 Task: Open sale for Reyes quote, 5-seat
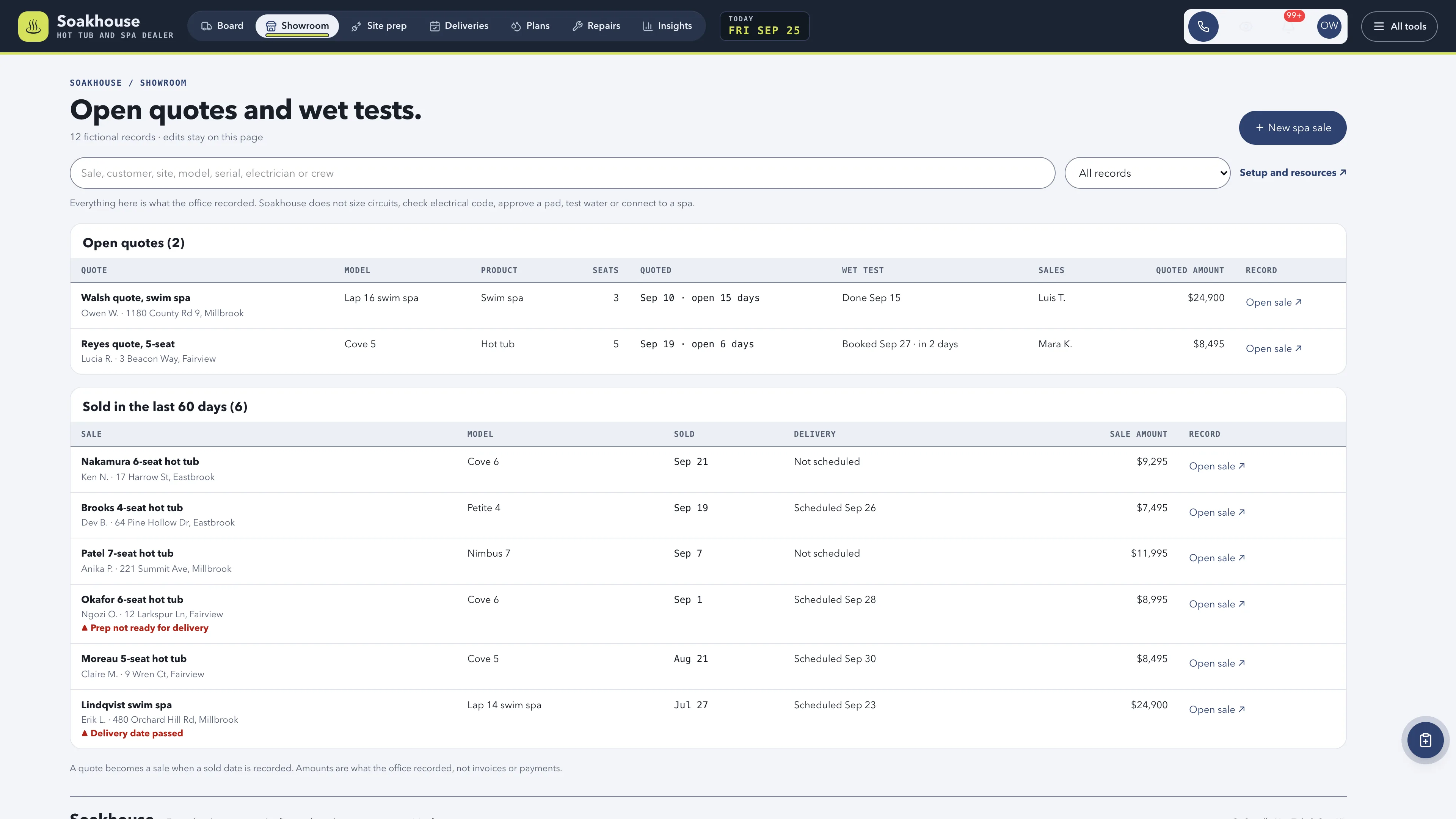coord(1274,349)
